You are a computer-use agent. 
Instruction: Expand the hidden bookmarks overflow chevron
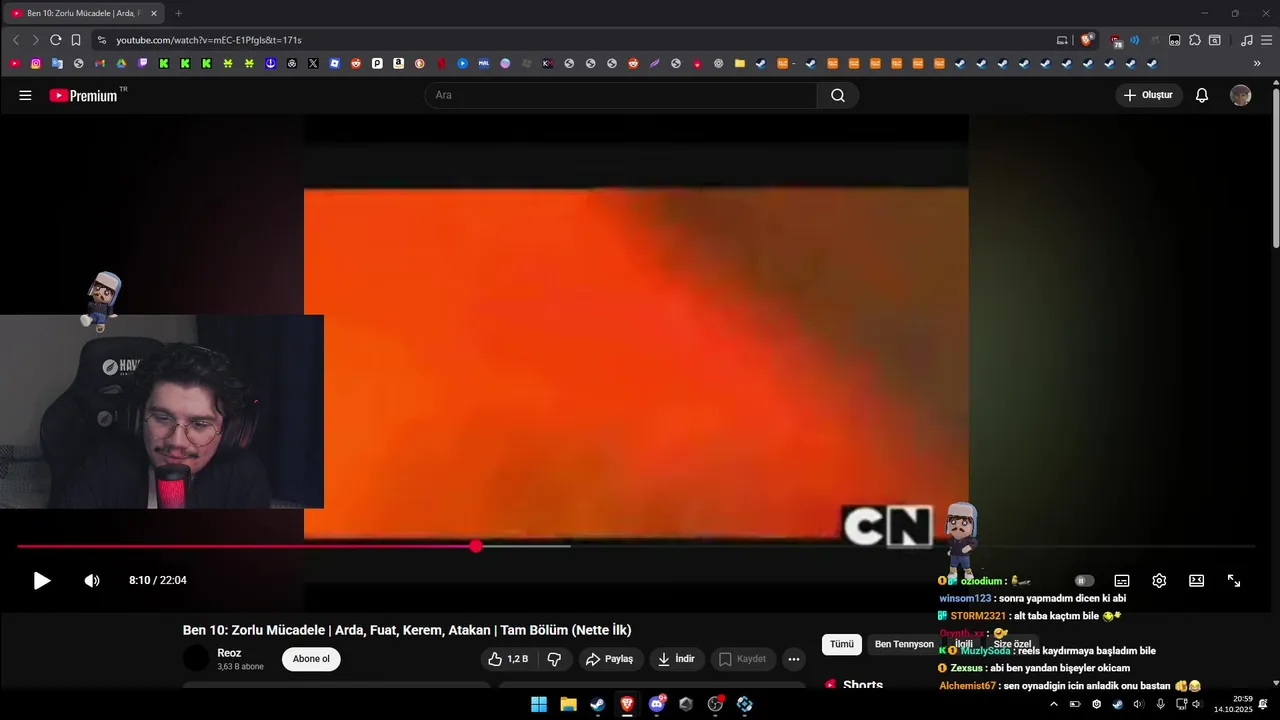coord(1257,63)
